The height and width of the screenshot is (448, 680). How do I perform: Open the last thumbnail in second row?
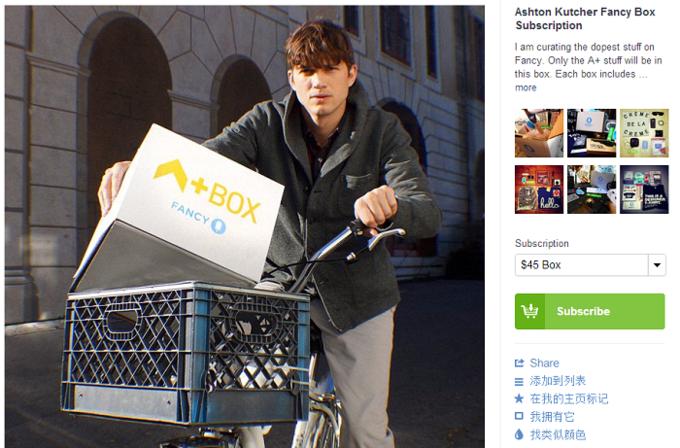(644, 190)
